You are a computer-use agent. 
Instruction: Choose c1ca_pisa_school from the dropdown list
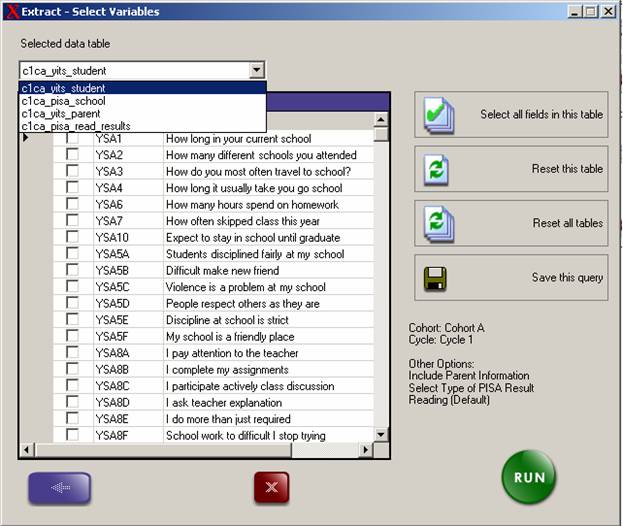pos(63,101)
